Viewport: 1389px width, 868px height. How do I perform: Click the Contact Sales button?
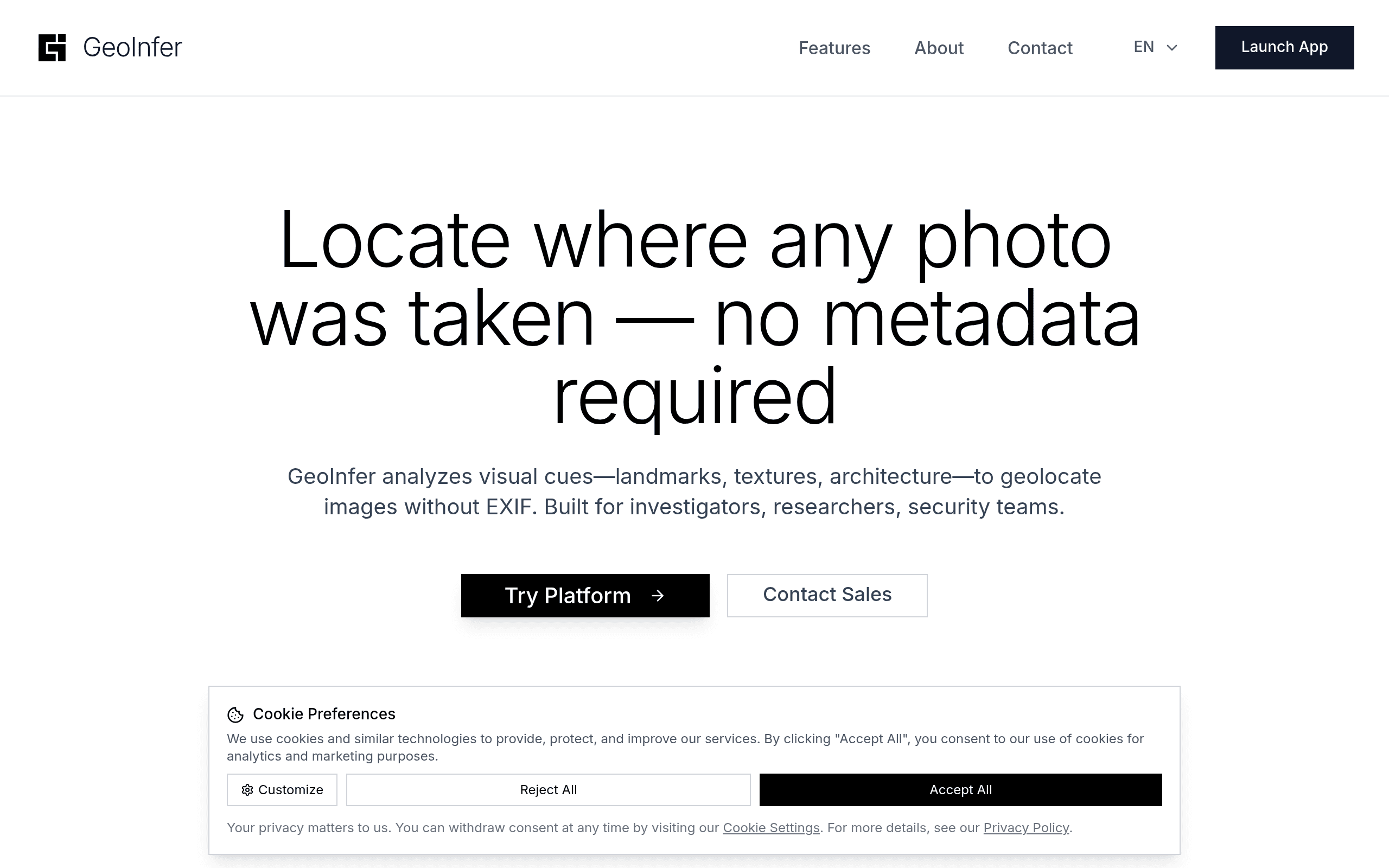click(827, 596)
